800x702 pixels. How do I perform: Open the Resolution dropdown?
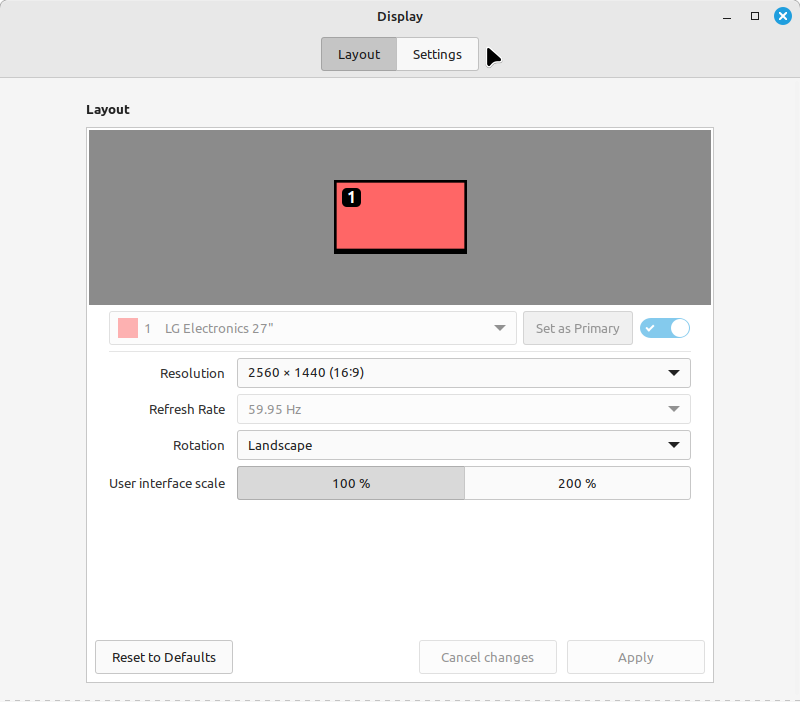coord(464,373)
